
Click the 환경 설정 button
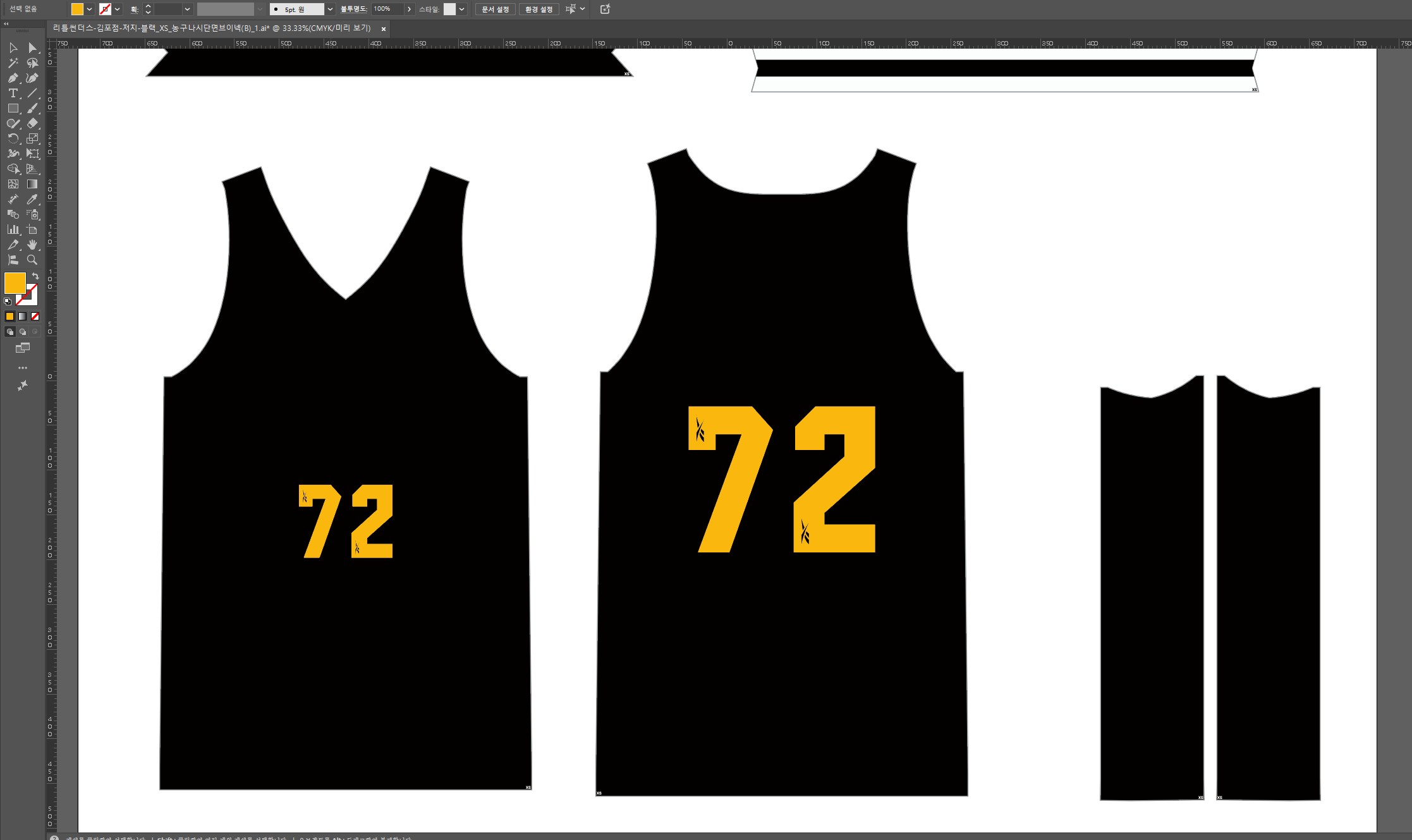539,9
